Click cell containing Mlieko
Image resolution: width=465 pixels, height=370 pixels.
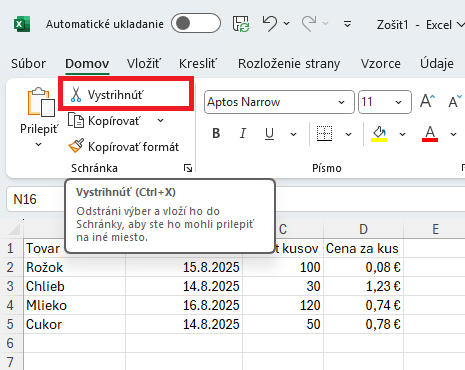(75, 305)
